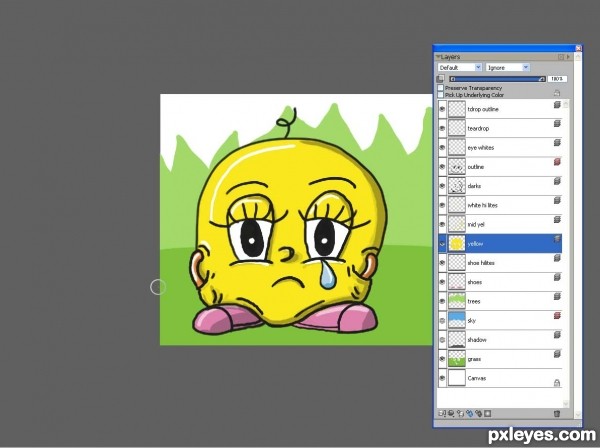Collapse the Layers panel triangle
This screenshot has height=448, width=600.
click(x=438, y=57)
